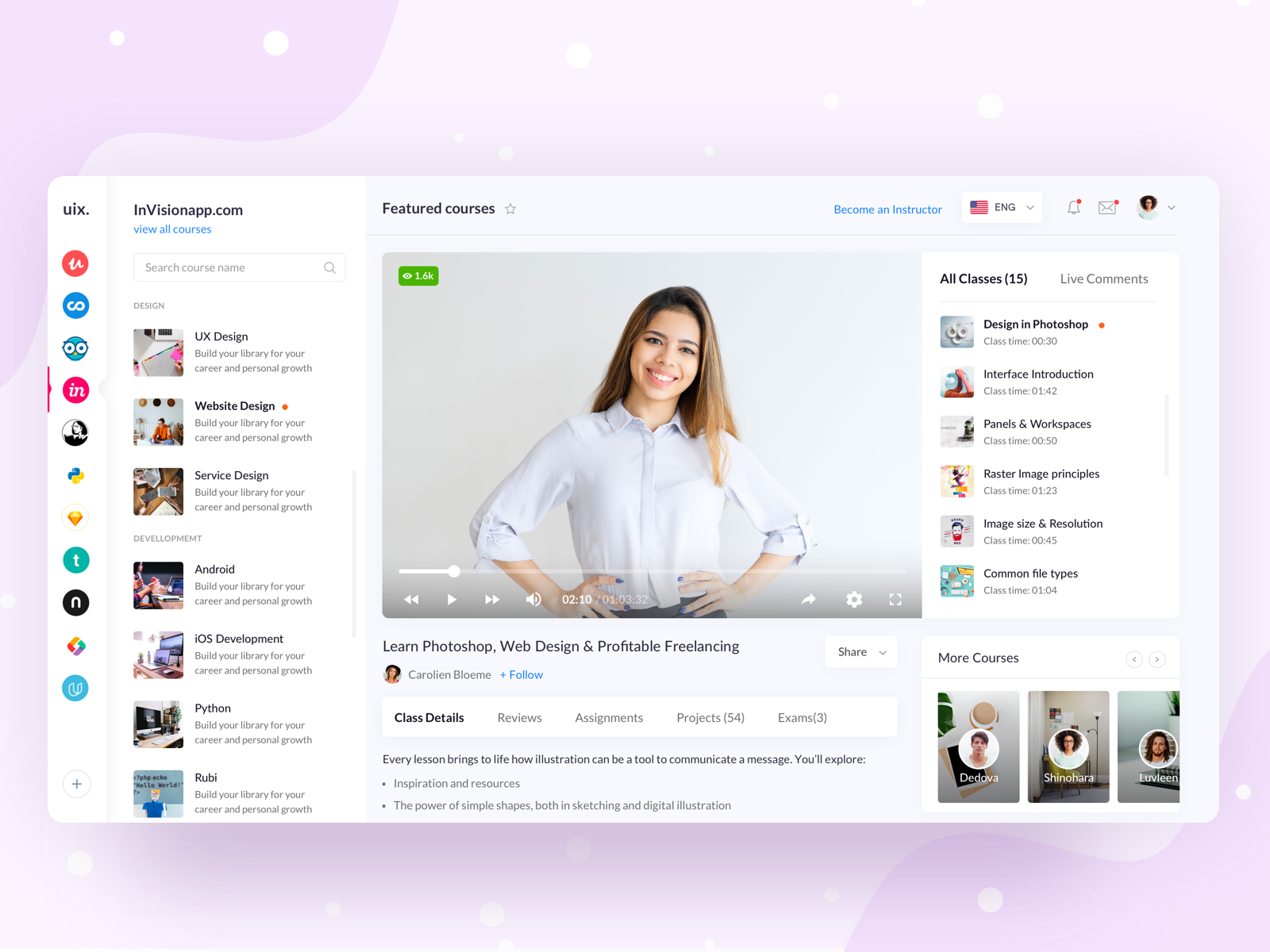Open the Exams(3) tab
The width and height of the screenshot is (1270, 952).
802,717
